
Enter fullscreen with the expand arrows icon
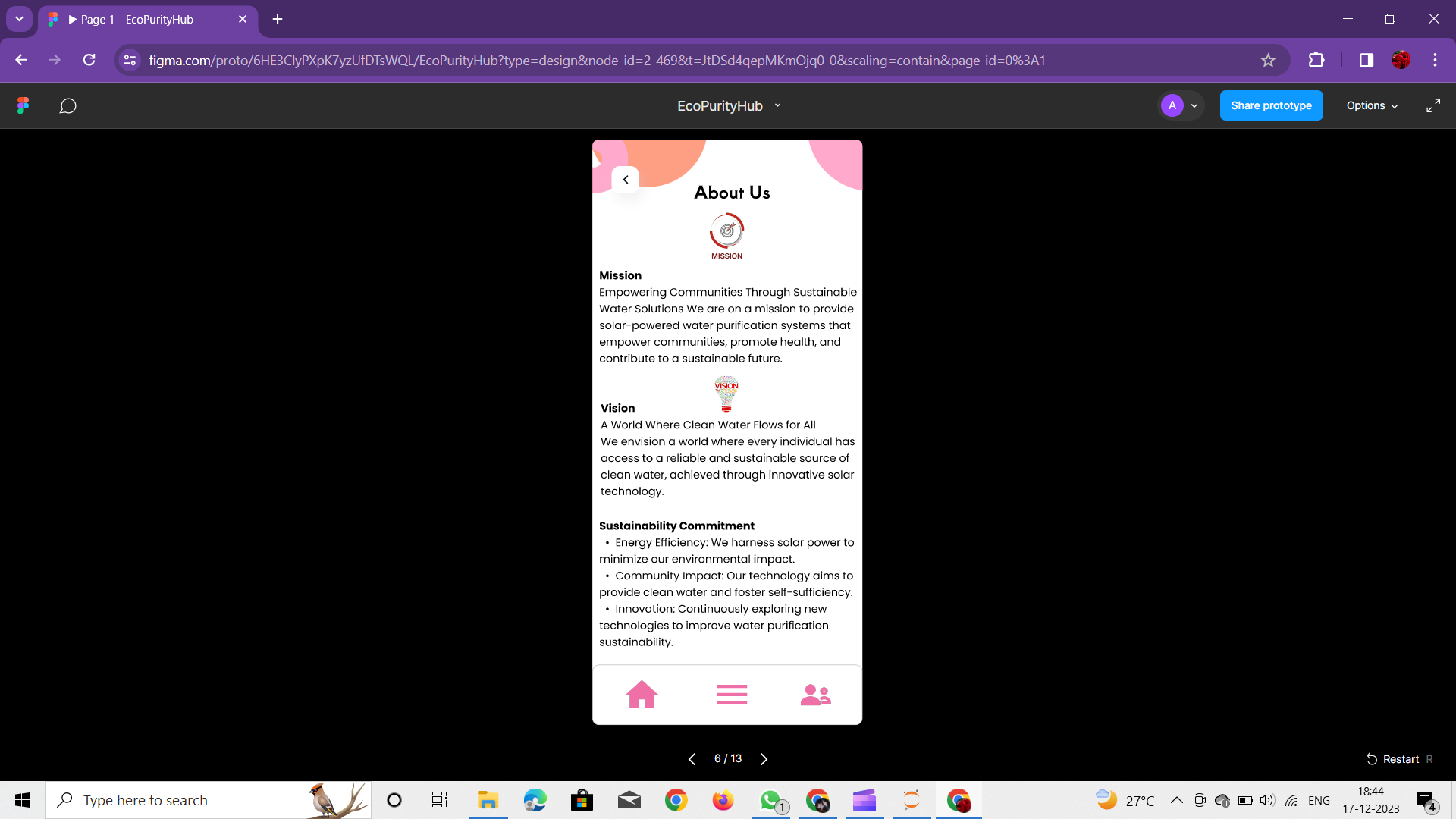(x=1432, y=105)
